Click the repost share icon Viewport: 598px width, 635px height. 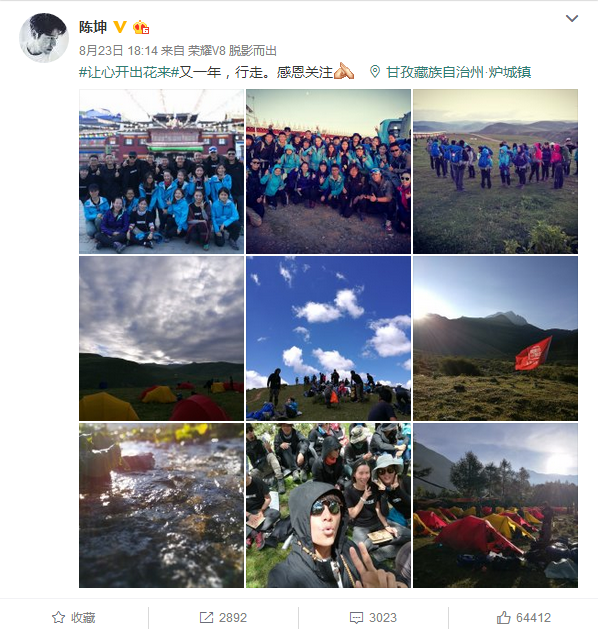click(x=206, y=617)
